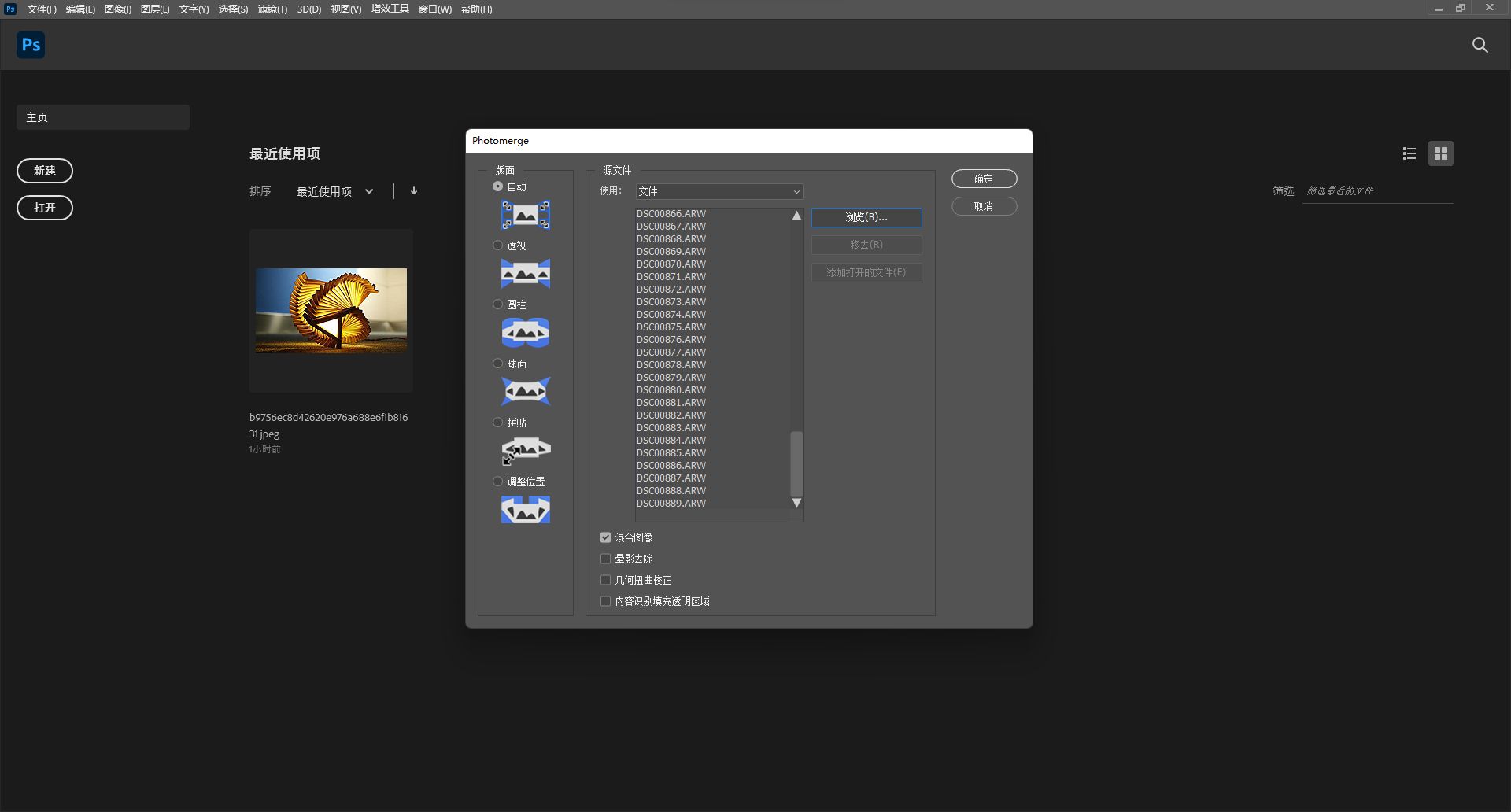
Task: Expand the 最近使用项 sort dropdown
Action: coord(334,191)
